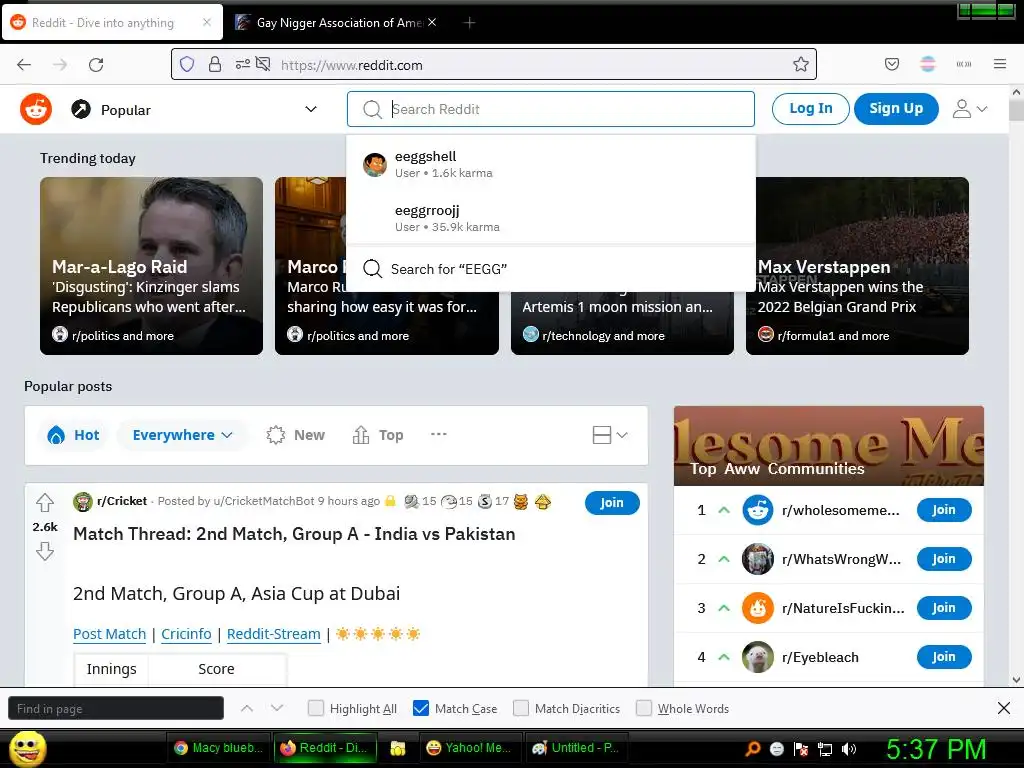
Task: Select the eeggshell user suggestion
Action: pyautogui.click(x=551, y=164)
